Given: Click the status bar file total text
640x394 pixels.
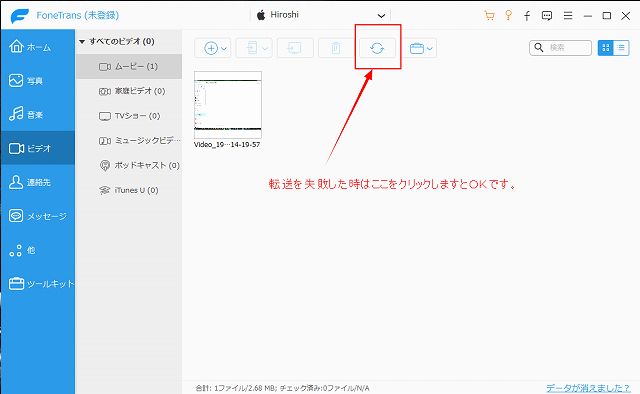Looking at the screenshot, I should click(x=282, y=388).
